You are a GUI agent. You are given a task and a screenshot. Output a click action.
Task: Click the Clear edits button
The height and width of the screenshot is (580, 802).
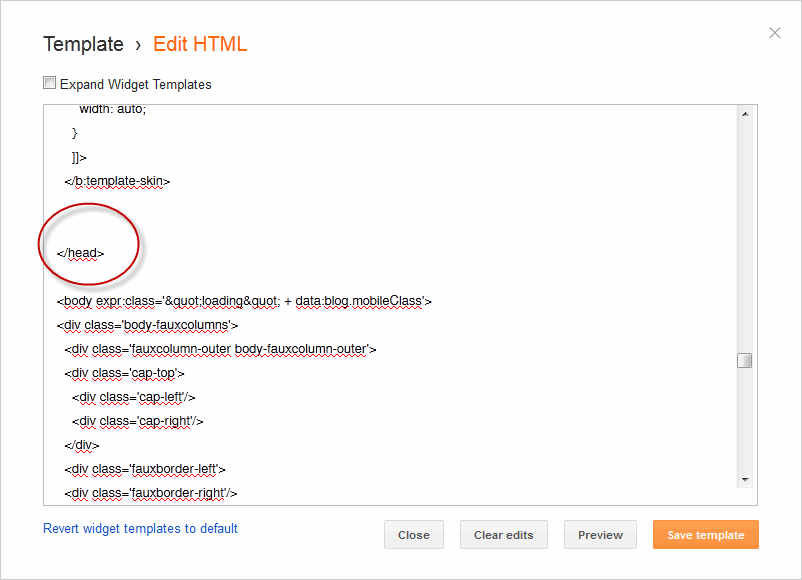tap(504, 535)
